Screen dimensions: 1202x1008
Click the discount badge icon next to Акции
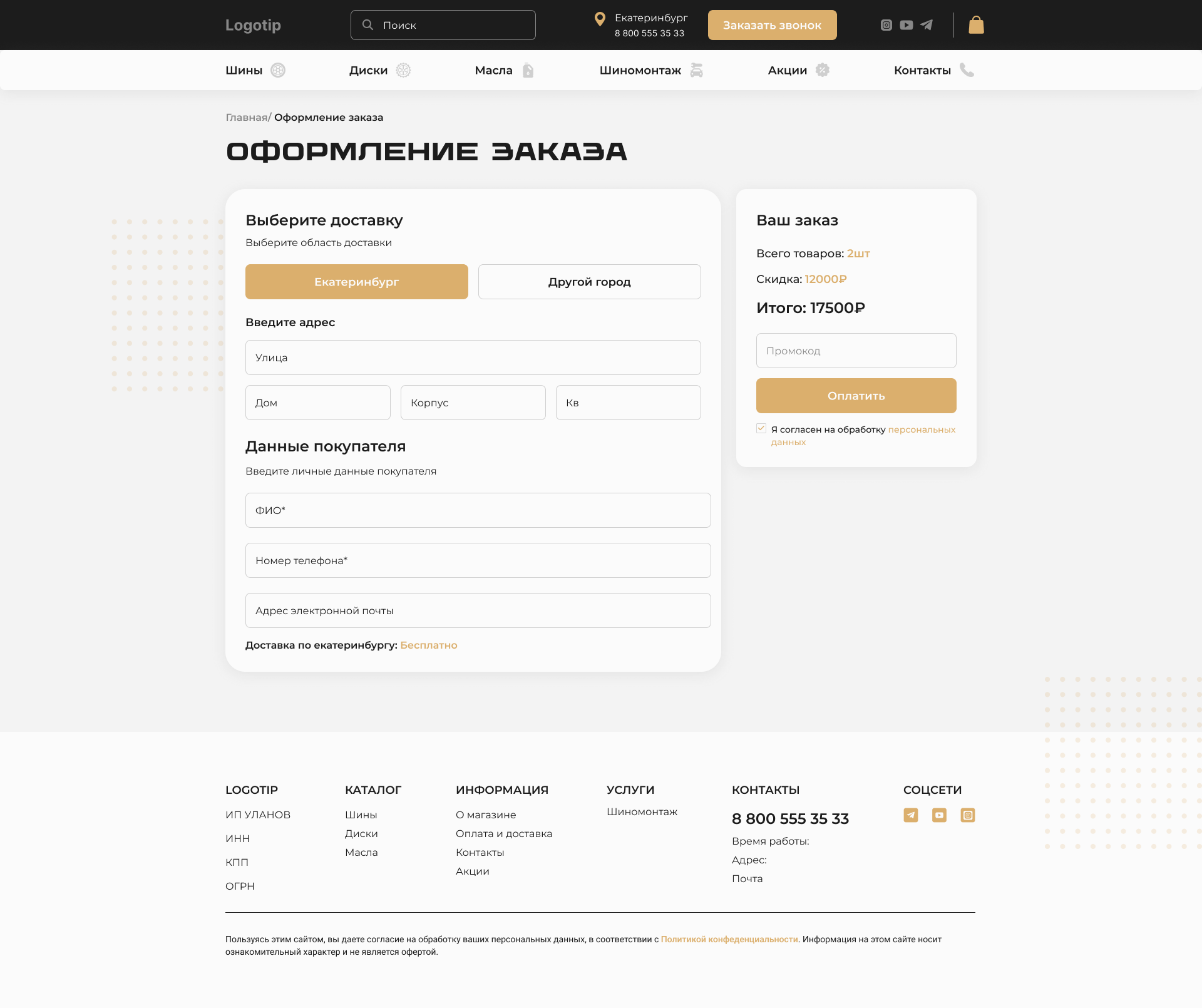(x=823, y=70)
